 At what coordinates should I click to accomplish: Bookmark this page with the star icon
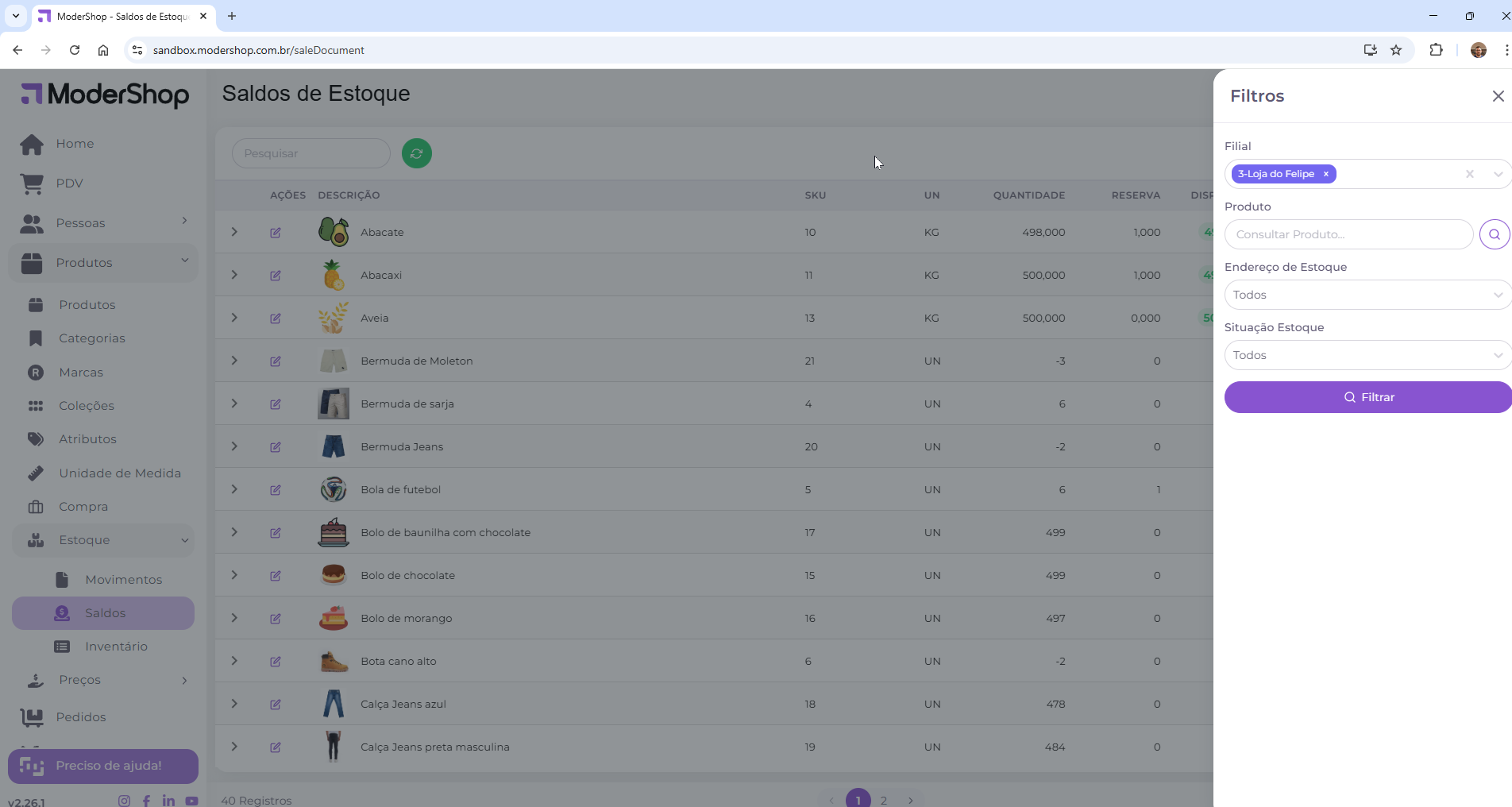point(1396,50)
